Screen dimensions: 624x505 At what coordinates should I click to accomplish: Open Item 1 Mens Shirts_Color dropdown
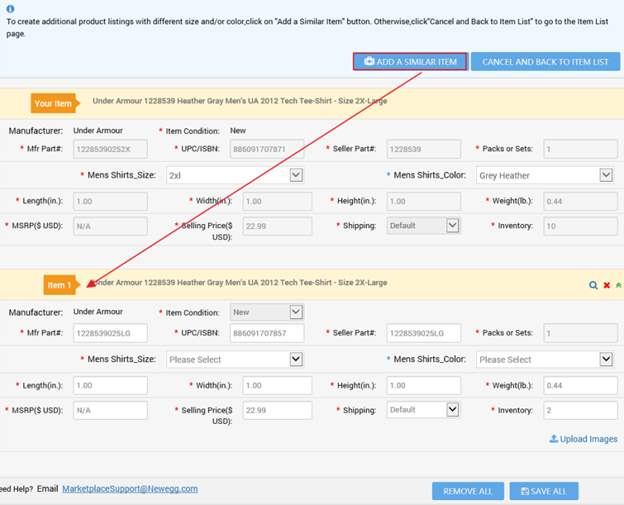coord(544,359)
